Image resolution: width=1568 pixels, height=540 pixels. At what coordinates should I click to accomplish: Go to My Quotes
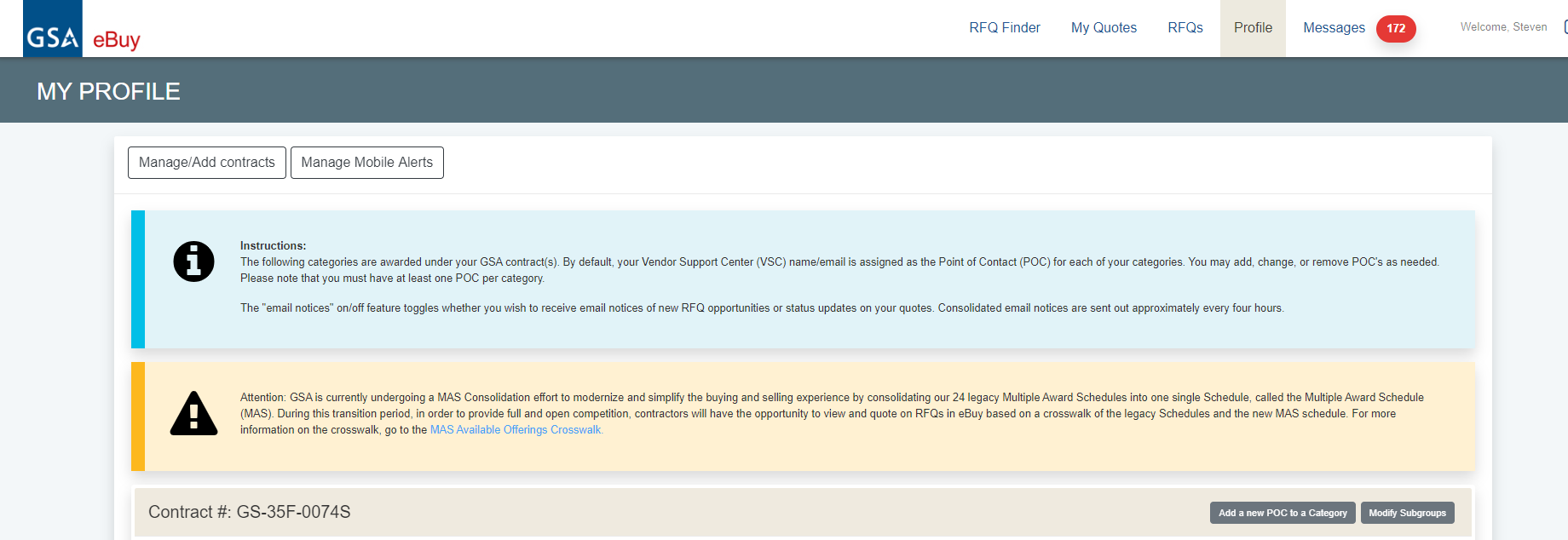[x=1104, y=28]
